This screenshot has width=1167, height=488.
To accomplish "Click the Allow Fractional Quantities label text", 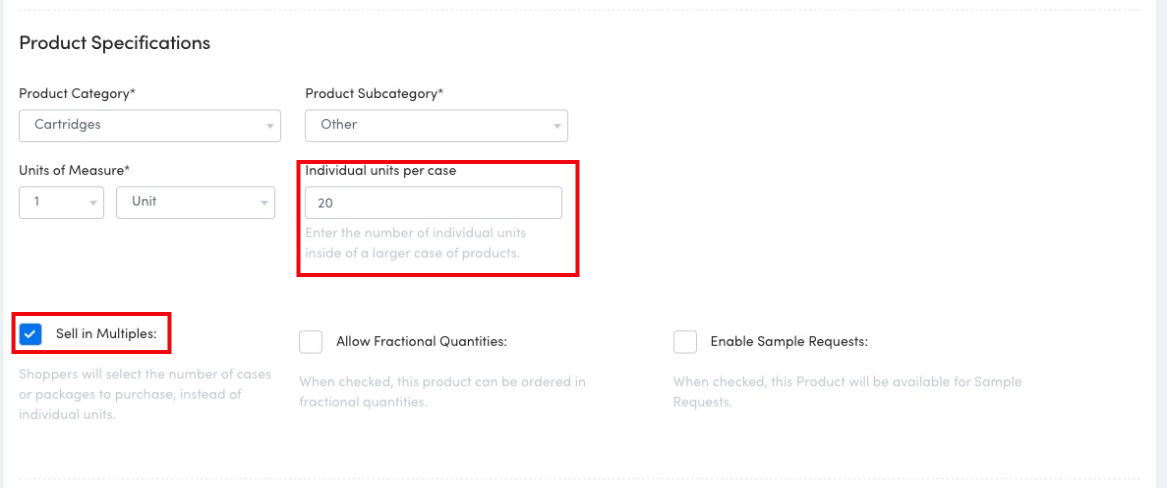I will [x=422, y=342].
